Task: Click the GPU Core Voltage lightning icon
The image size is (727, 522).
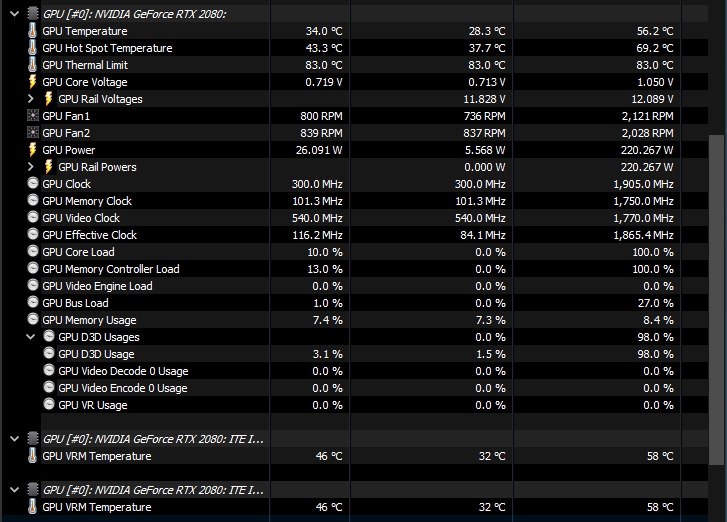Action: 32,82
